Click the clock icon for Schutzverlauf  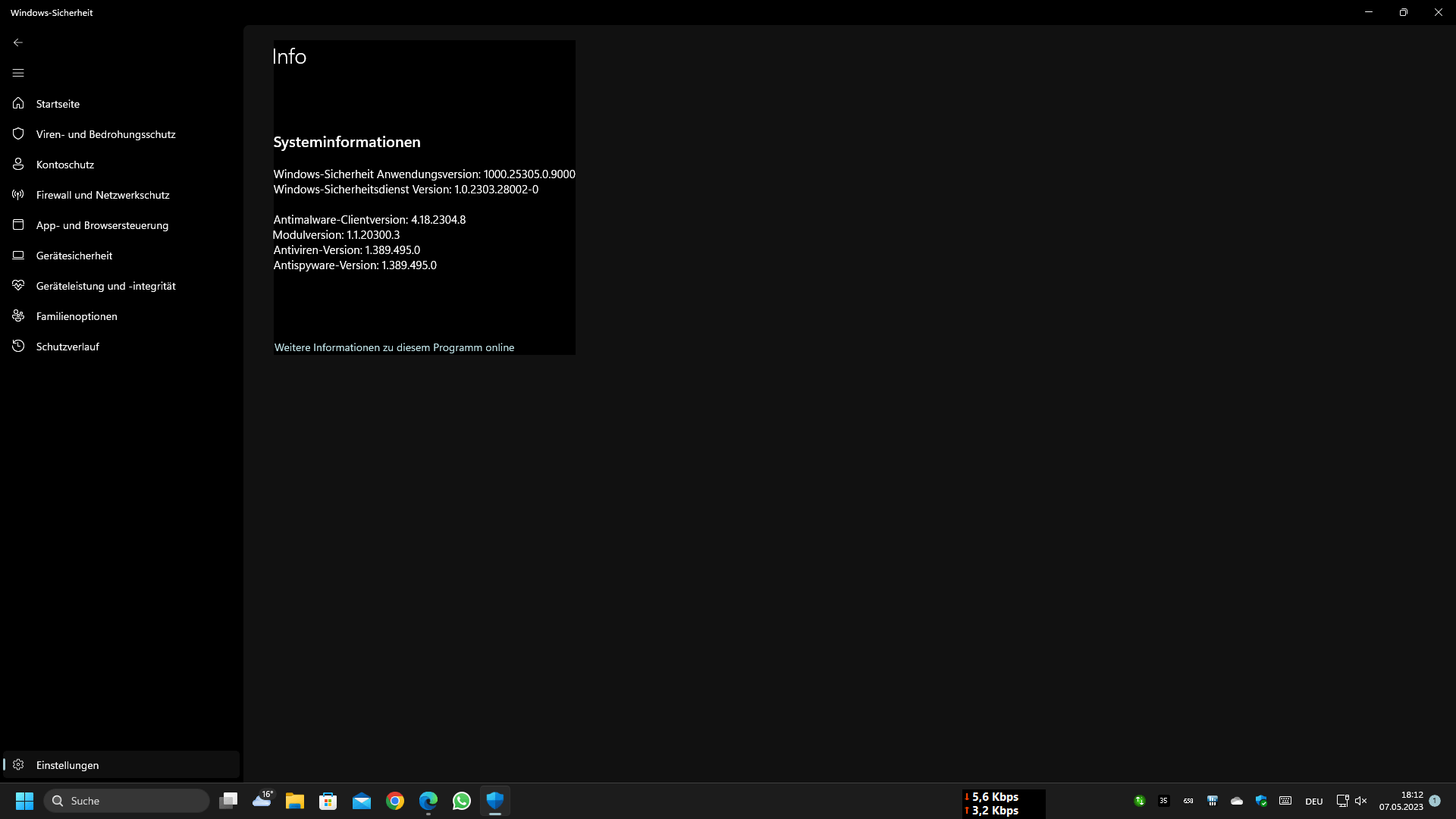coord(18,346)
